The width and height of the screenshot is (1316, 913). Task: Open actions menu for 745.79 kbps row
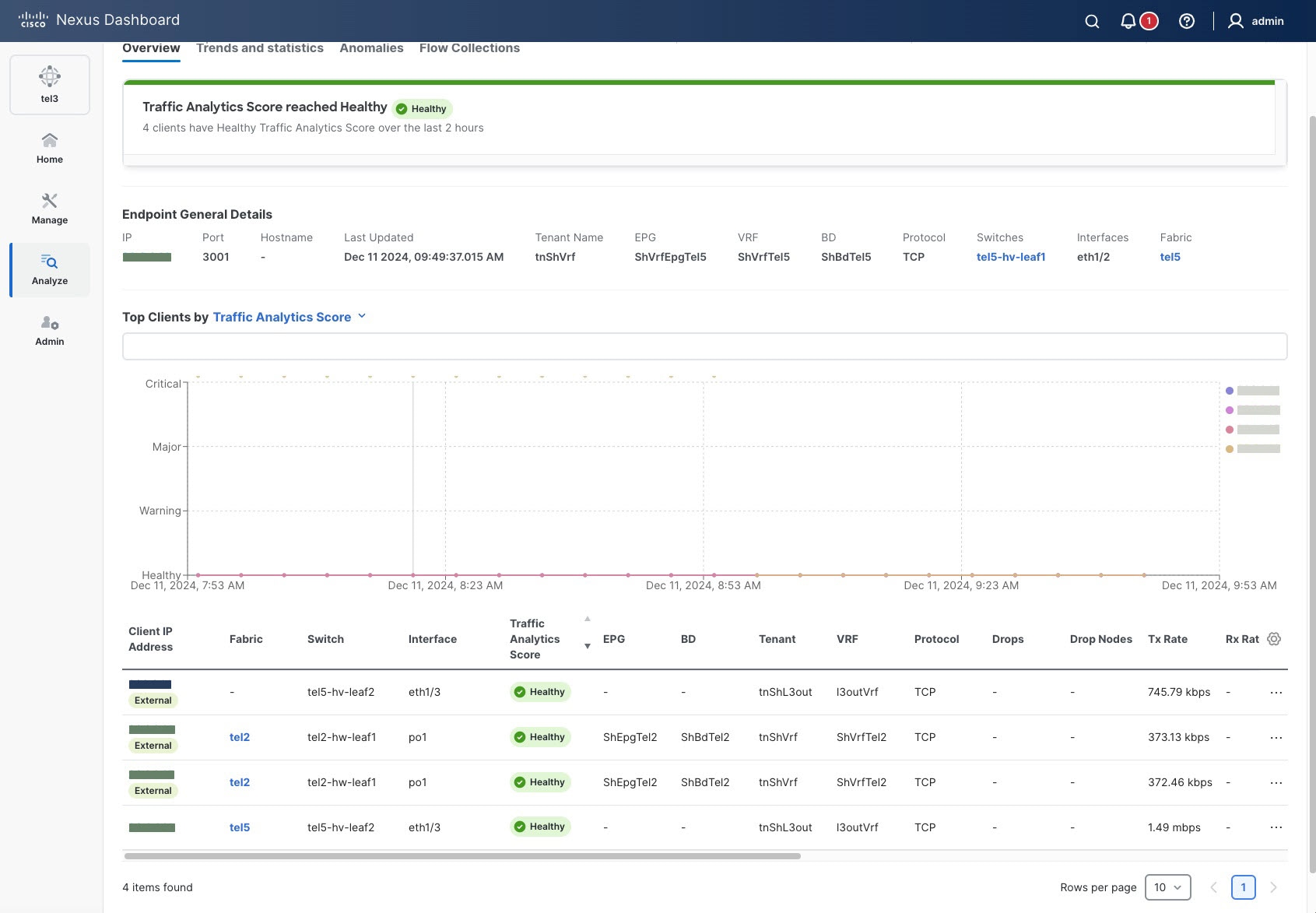tap(1276, 692)
